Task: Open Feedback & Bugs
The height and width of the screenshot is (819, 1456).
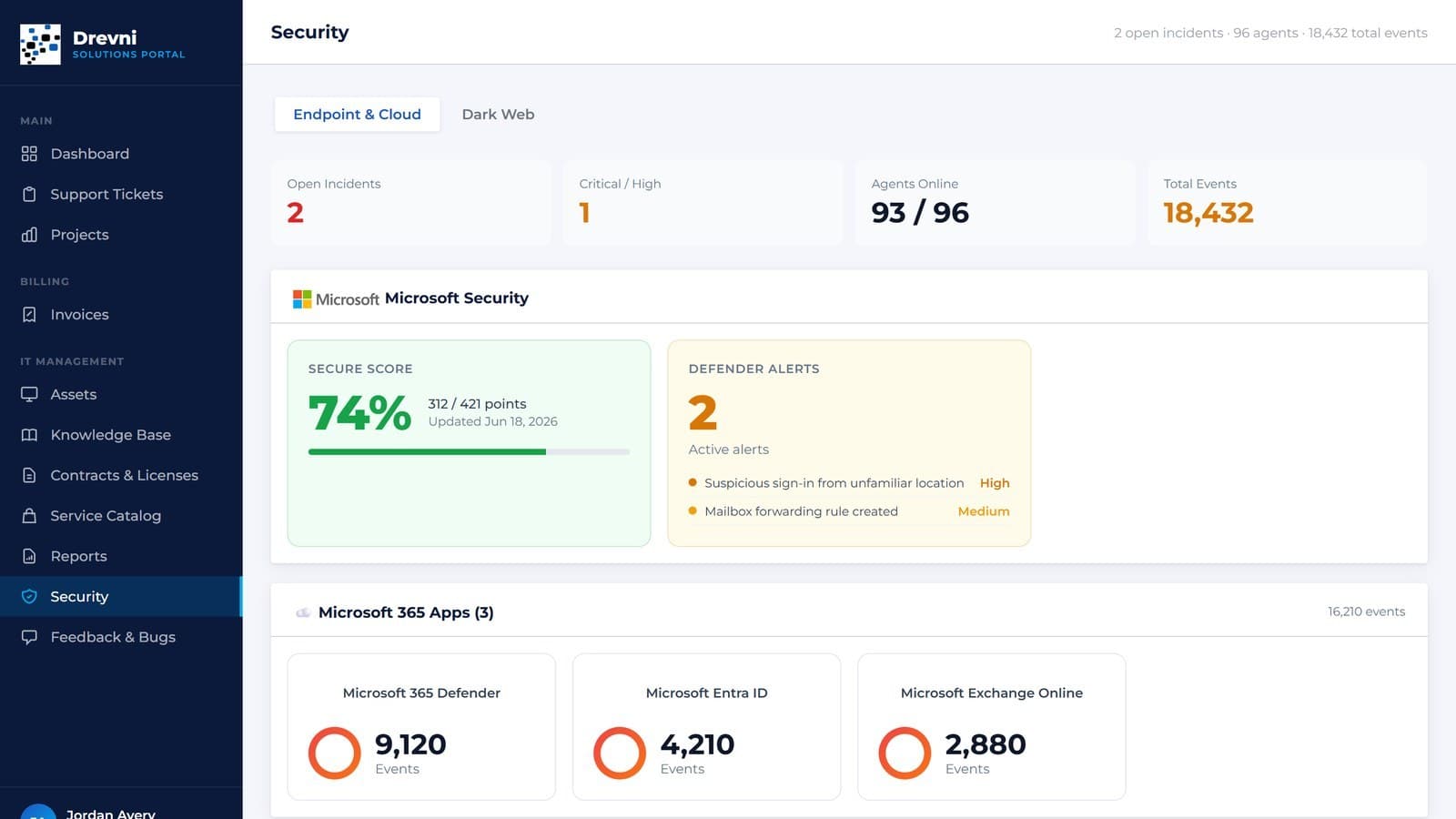Action: pos(121,637)
